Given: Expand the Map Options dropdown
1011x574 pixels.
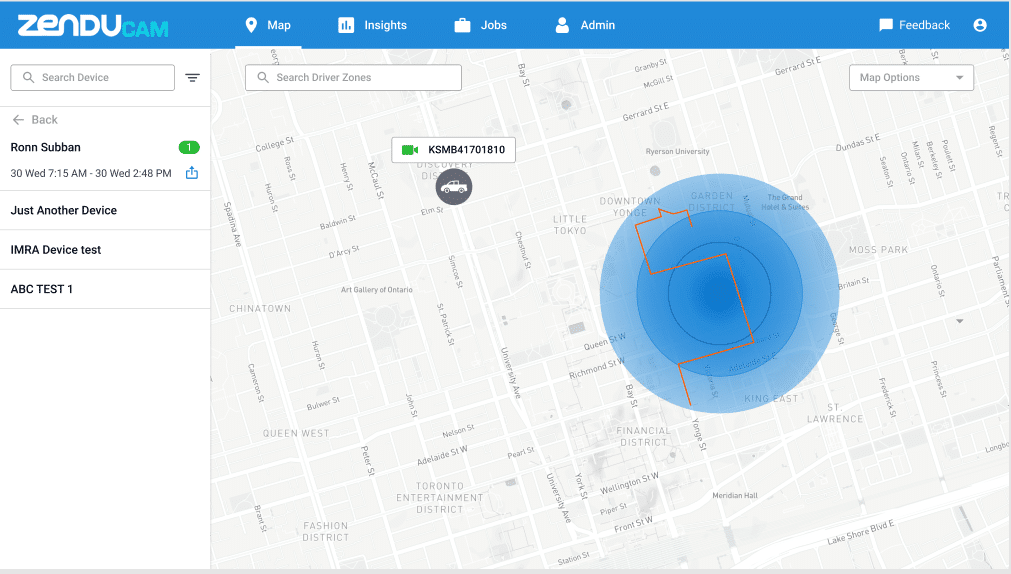Looking at the screenshot, I should 910,78.
